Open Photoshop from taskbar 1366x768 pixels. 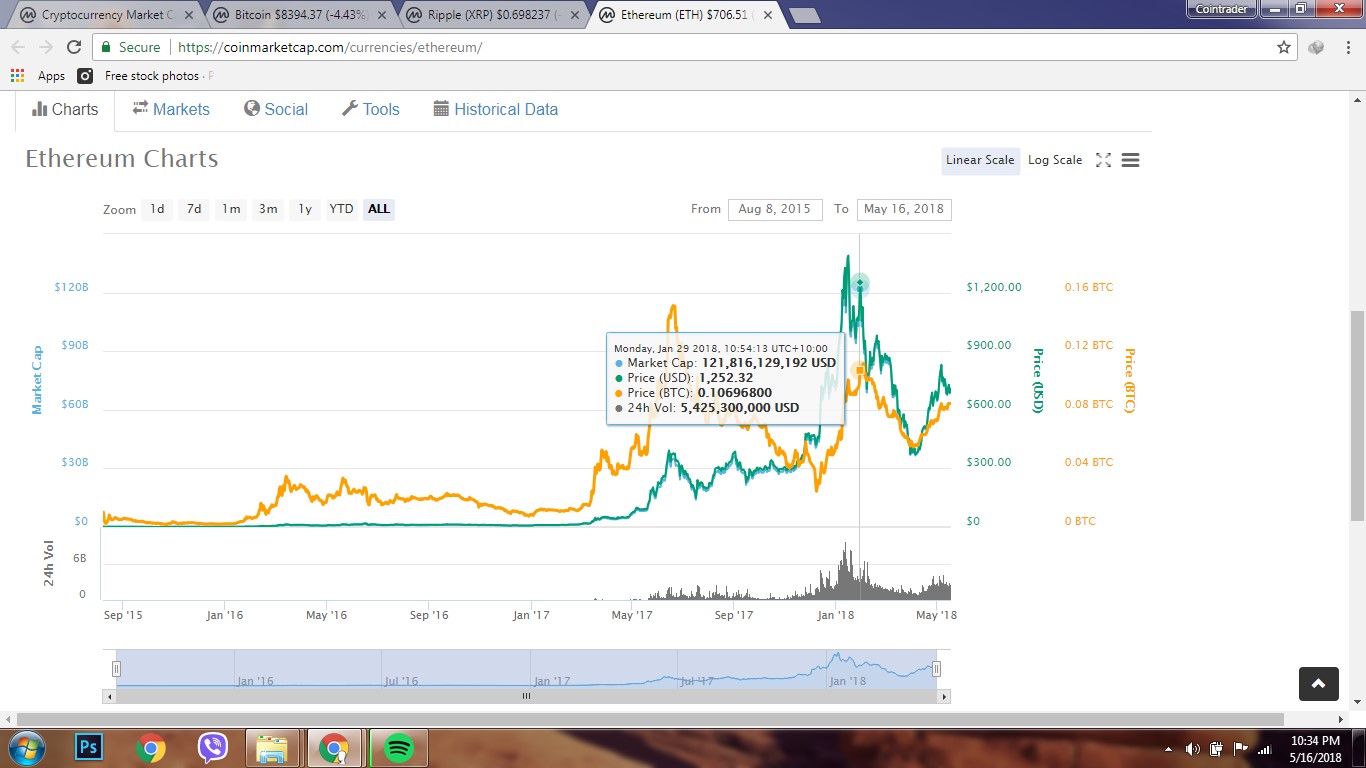[x=89, y=748]
